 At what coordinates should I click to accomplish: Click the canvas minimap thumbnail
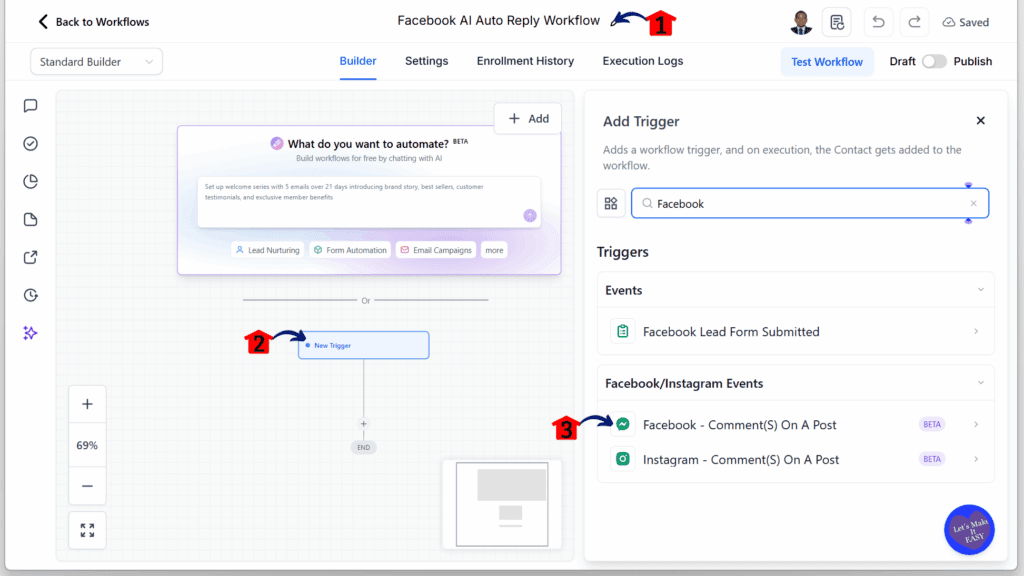pyautogui.click(x=502, y=504)
